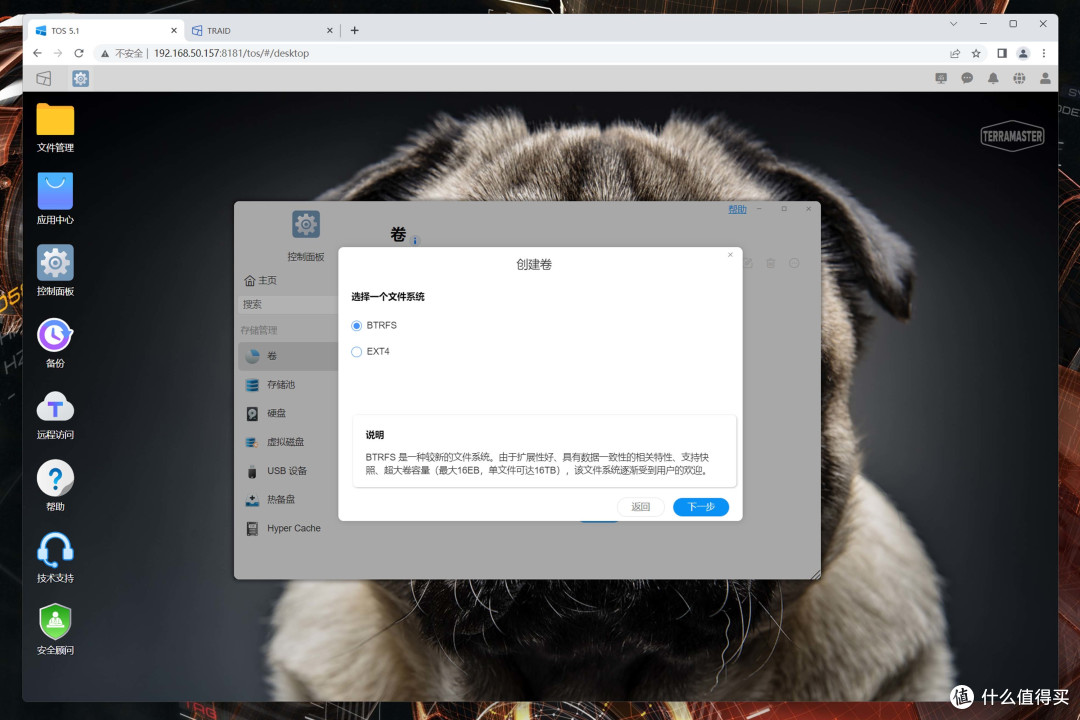Open the TOS user account icon
Screen dimensions: 1080x720
1045,79
